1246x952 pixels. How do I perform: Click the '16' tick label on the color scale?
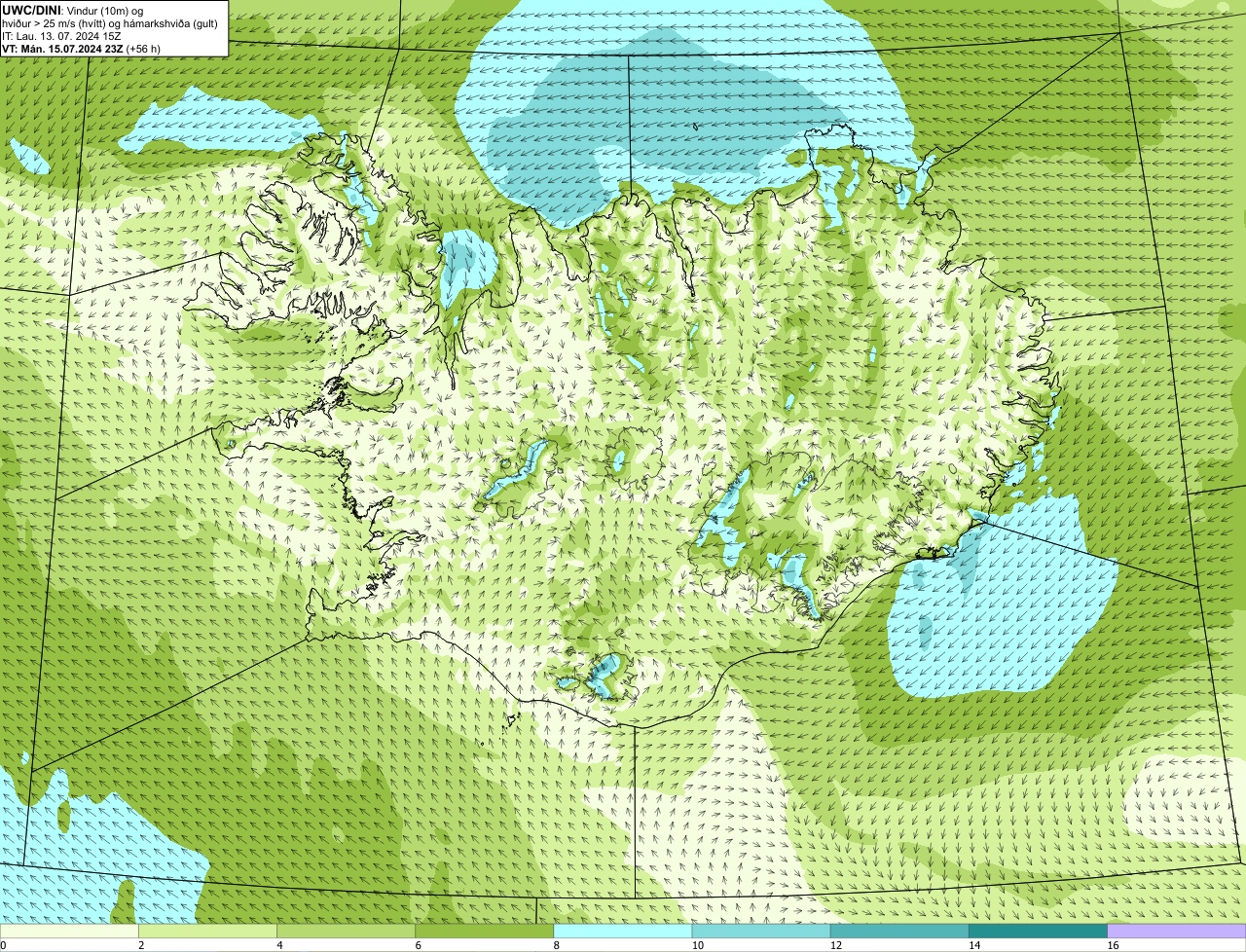click(x=1113, y=945)
